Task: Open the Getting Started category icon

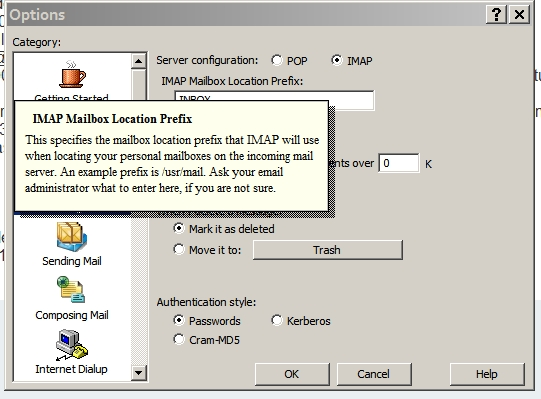Action: click(72, 75)
